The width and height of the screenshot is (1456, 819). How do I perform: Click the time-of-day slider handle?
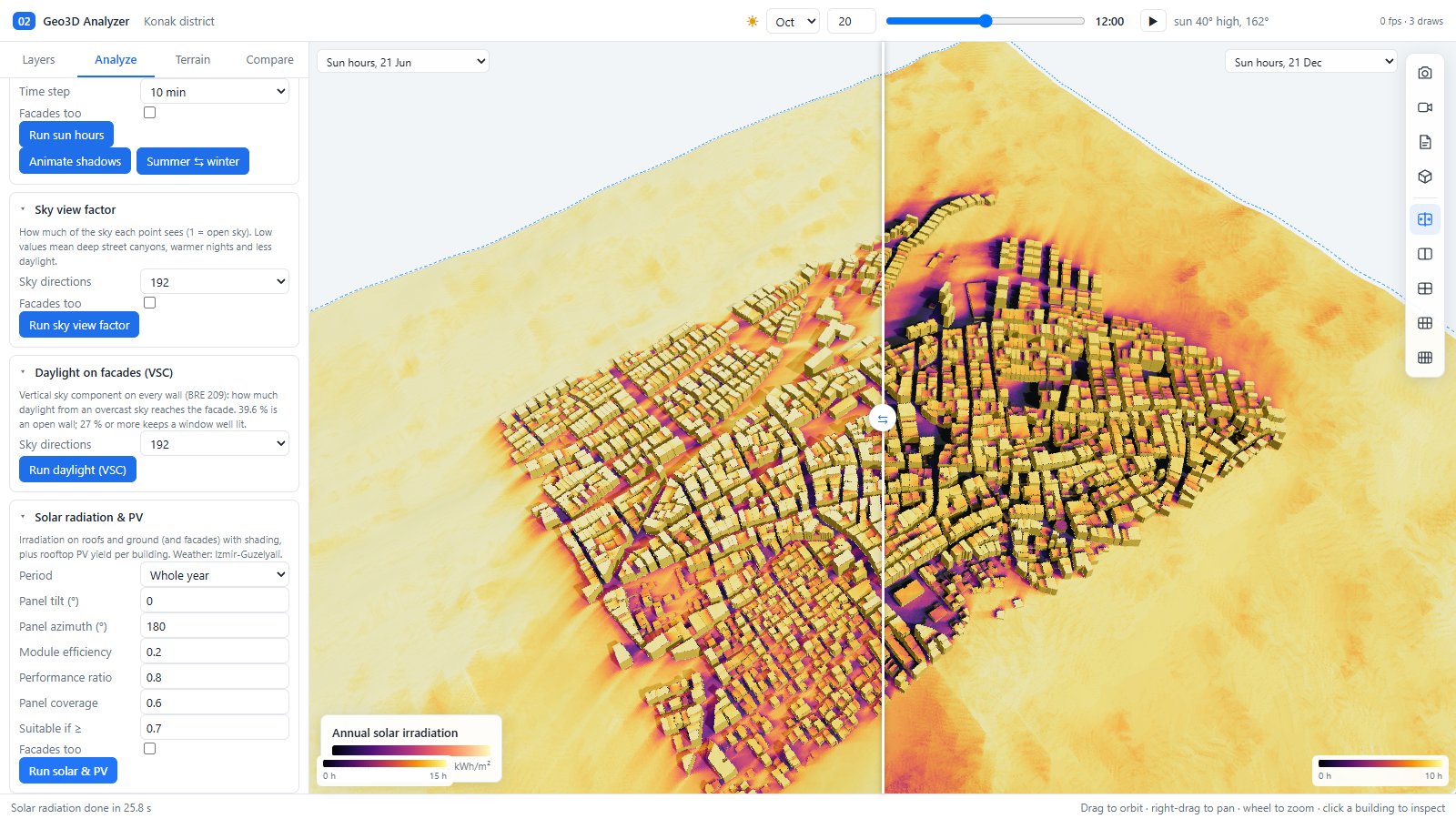coord(986,21)
